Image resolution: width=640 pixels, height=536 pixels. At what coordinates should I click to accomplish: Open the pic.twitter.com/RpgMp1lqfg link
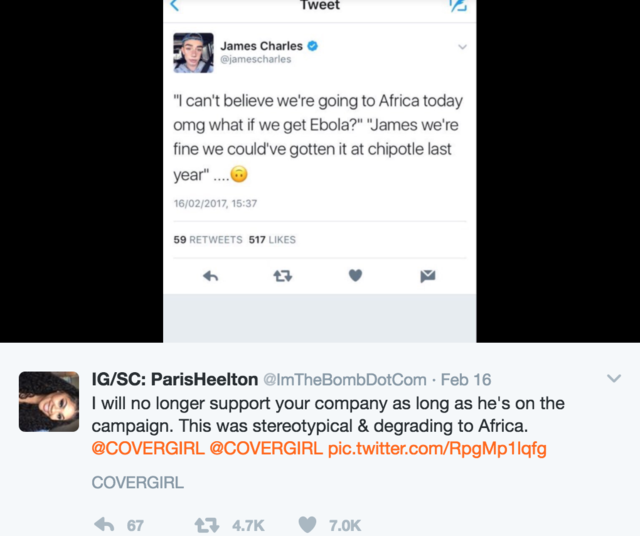[437, 448]
